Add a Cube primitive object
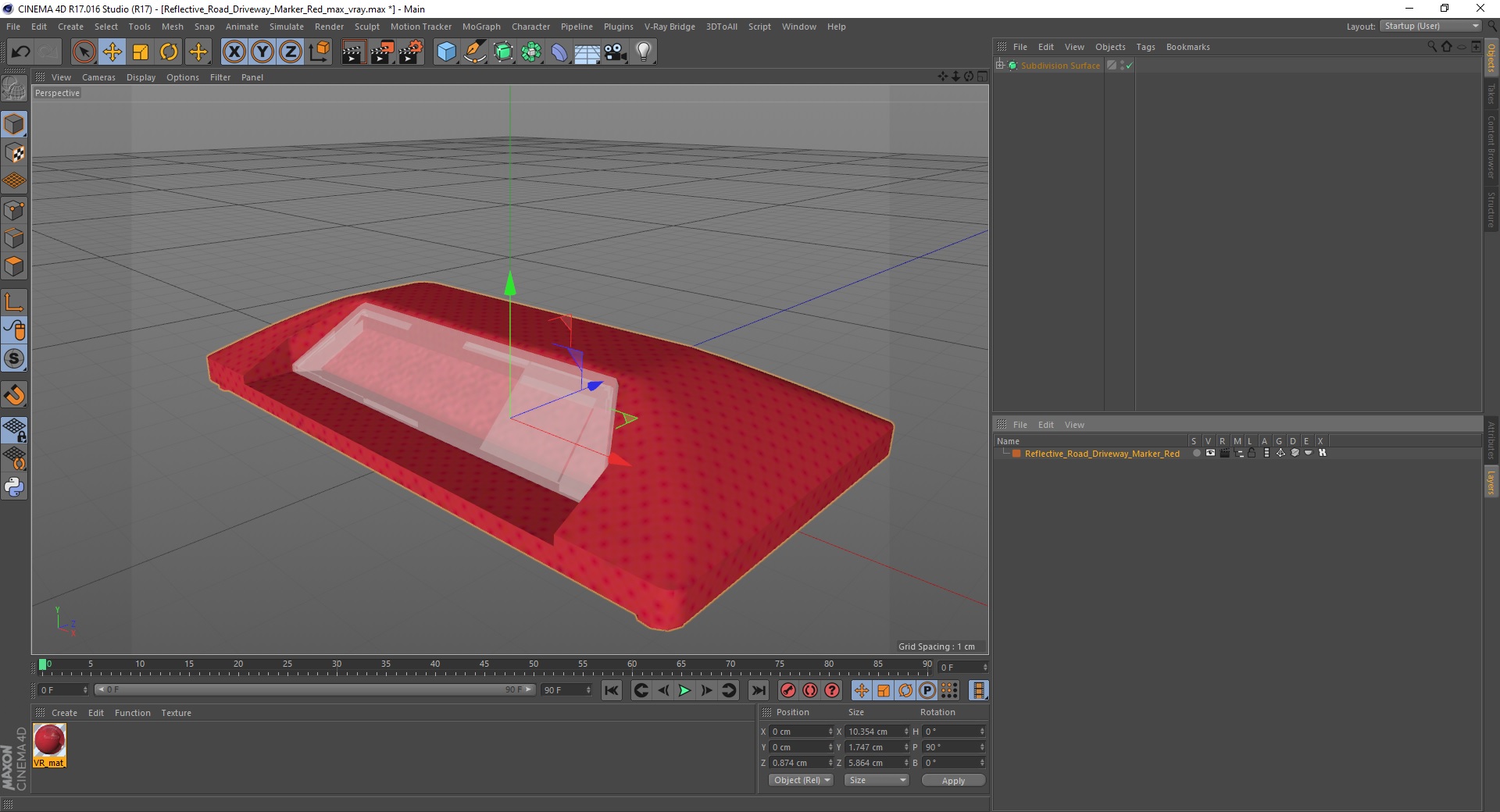This screenshot has width=1500, height=812. pyautogui.click(x=446, y=52)
